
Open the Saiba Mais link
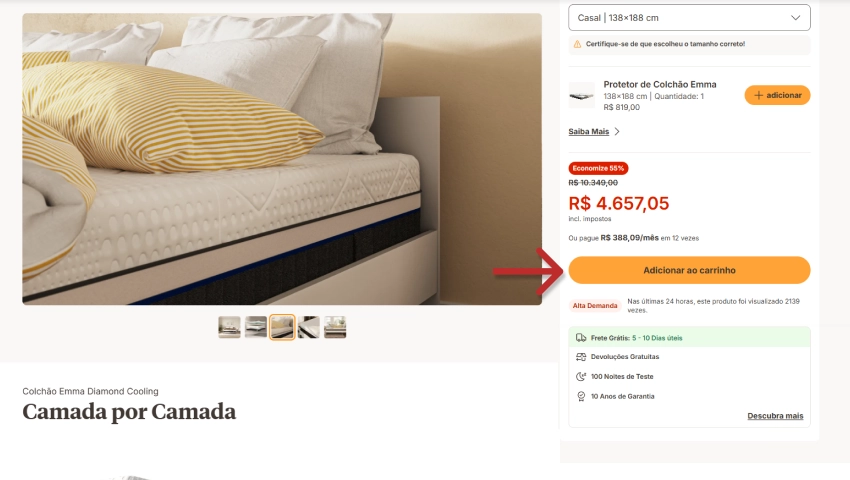pos(588,131)
